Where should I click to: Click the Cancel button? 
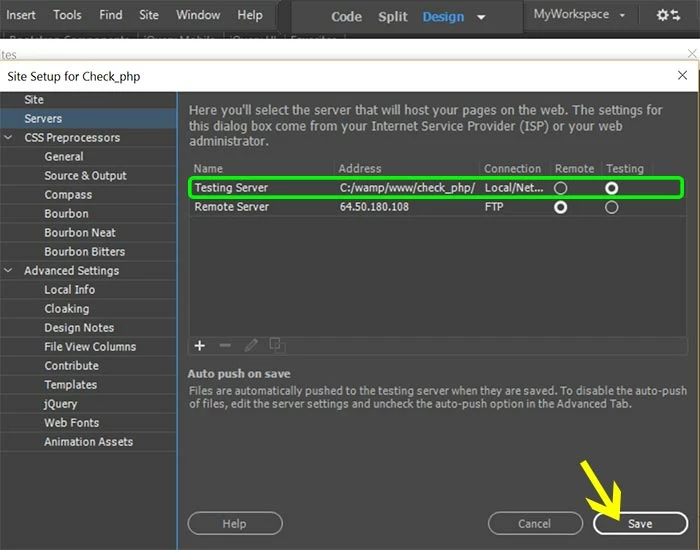535,523
